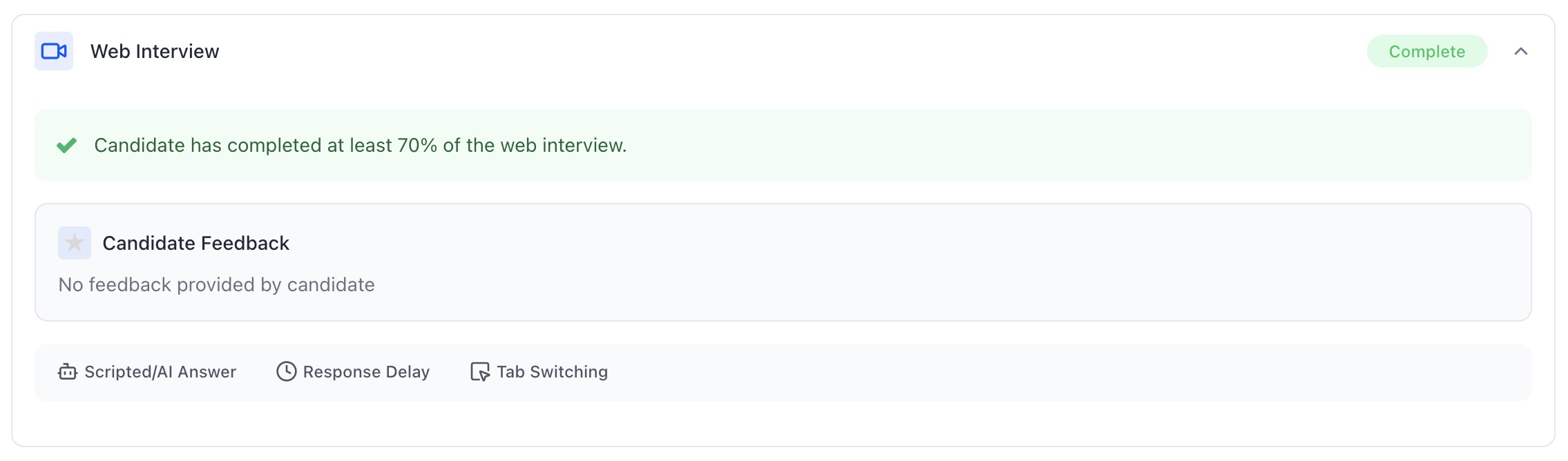
Task: Click empty area of the flags bar
Action: [x=1036, y=372]
